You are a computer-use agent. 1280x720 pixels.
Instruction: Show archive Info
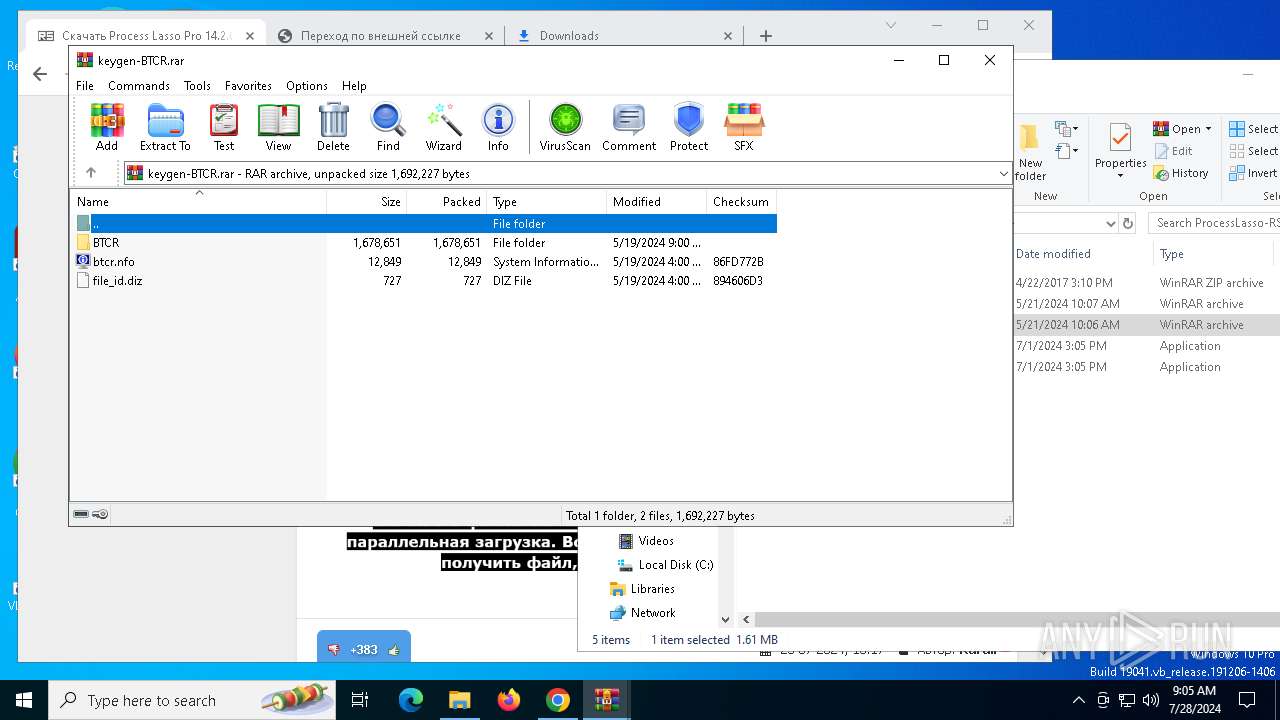tap(498, 127)
